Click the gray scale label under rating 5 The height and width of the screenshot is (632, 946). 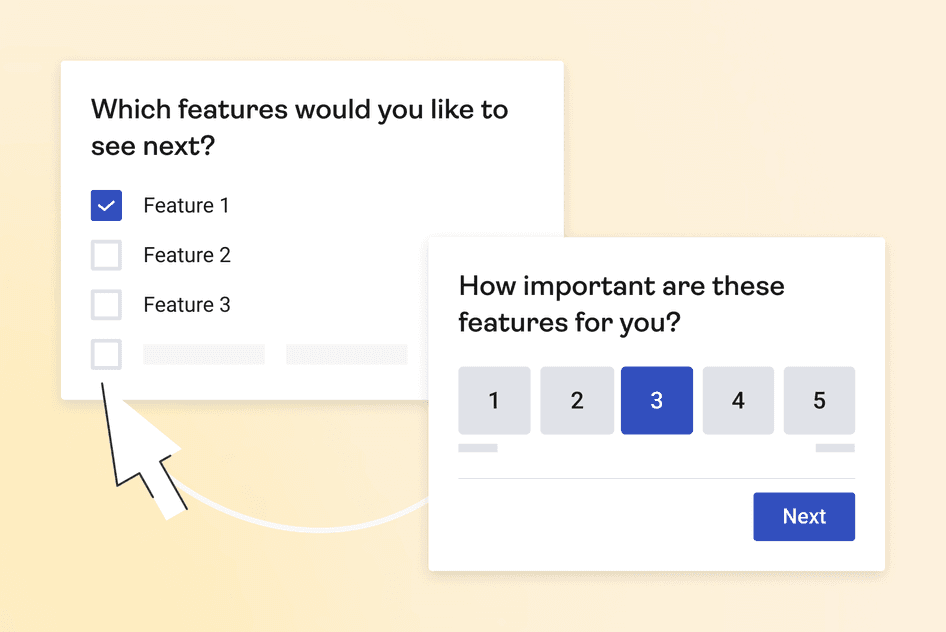(x=835, y=448)
